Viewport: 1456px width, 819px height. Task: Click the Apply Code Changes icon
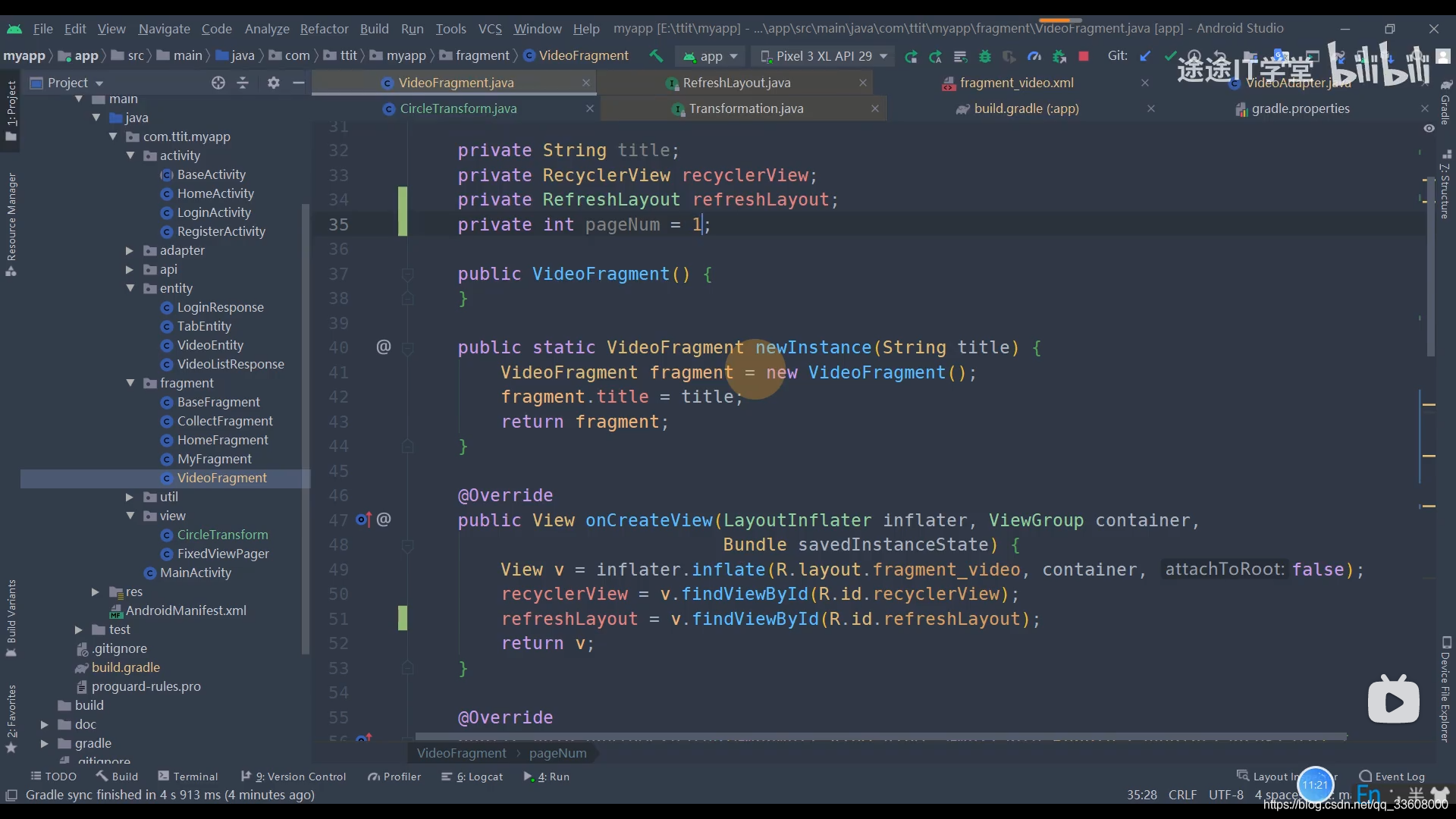pyautogui.click(x=960, y=56)
